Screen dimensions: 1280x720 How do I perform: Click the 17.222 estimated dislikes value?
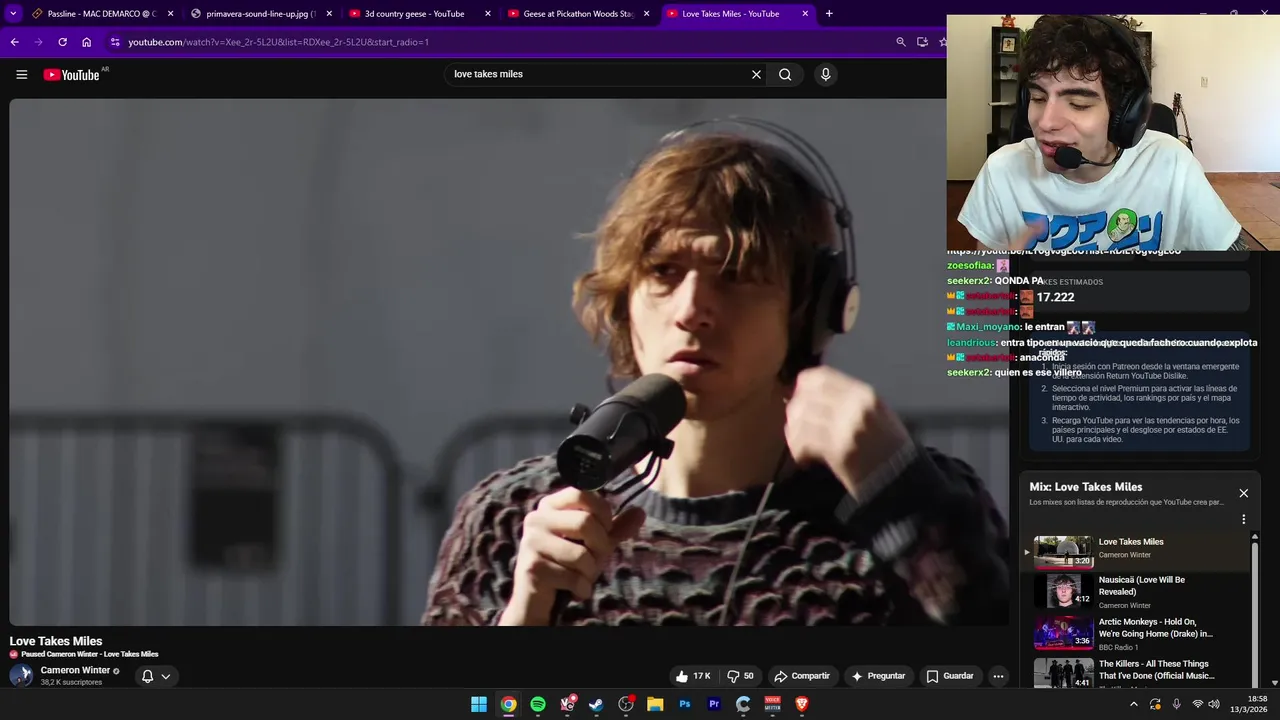click(x=1055, y=297)
